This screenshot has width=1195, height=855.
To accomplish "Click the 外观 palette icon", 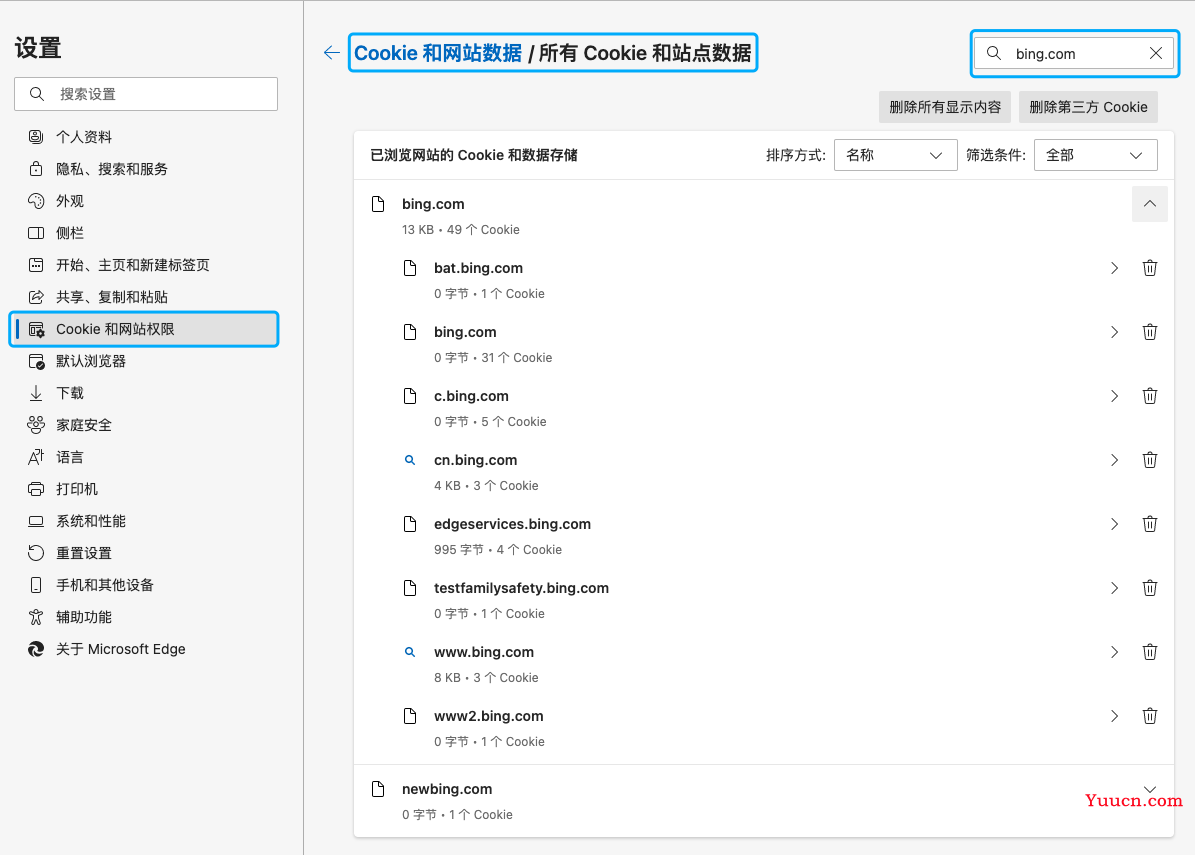I will (x=36, y=200).
